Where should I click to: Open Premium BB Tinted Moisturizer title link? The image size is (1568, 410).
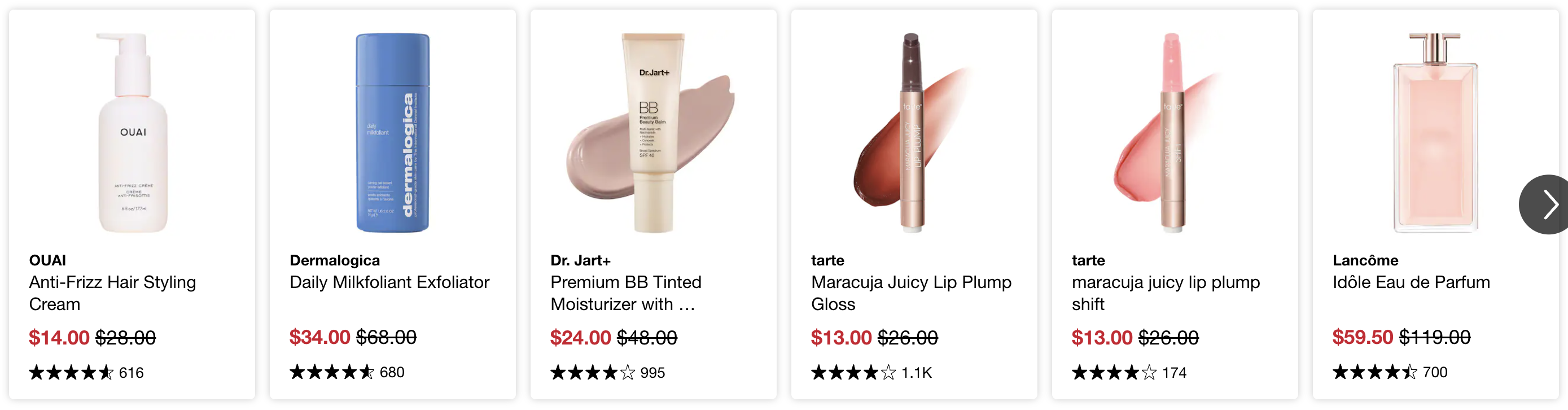(626, 293)
